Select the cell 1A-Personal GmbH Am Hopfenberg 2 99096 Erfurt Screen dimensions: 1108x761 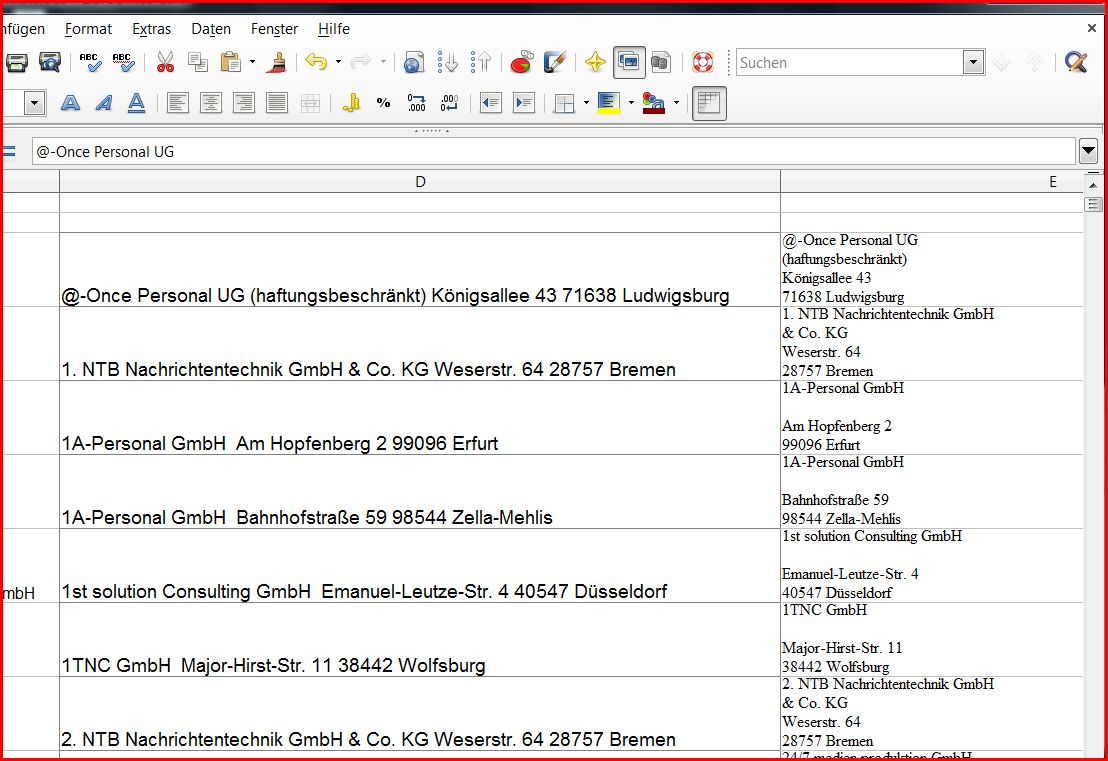pos(420,418)
